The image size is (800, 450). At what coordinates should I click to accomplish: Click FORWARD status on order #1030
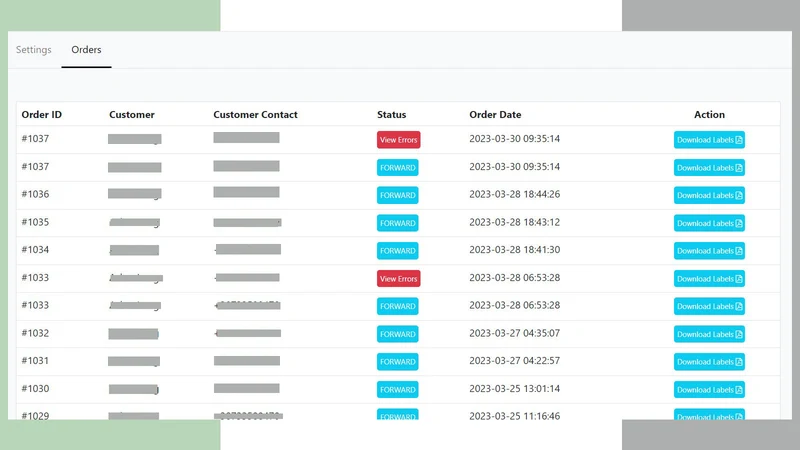pos(397,390)
